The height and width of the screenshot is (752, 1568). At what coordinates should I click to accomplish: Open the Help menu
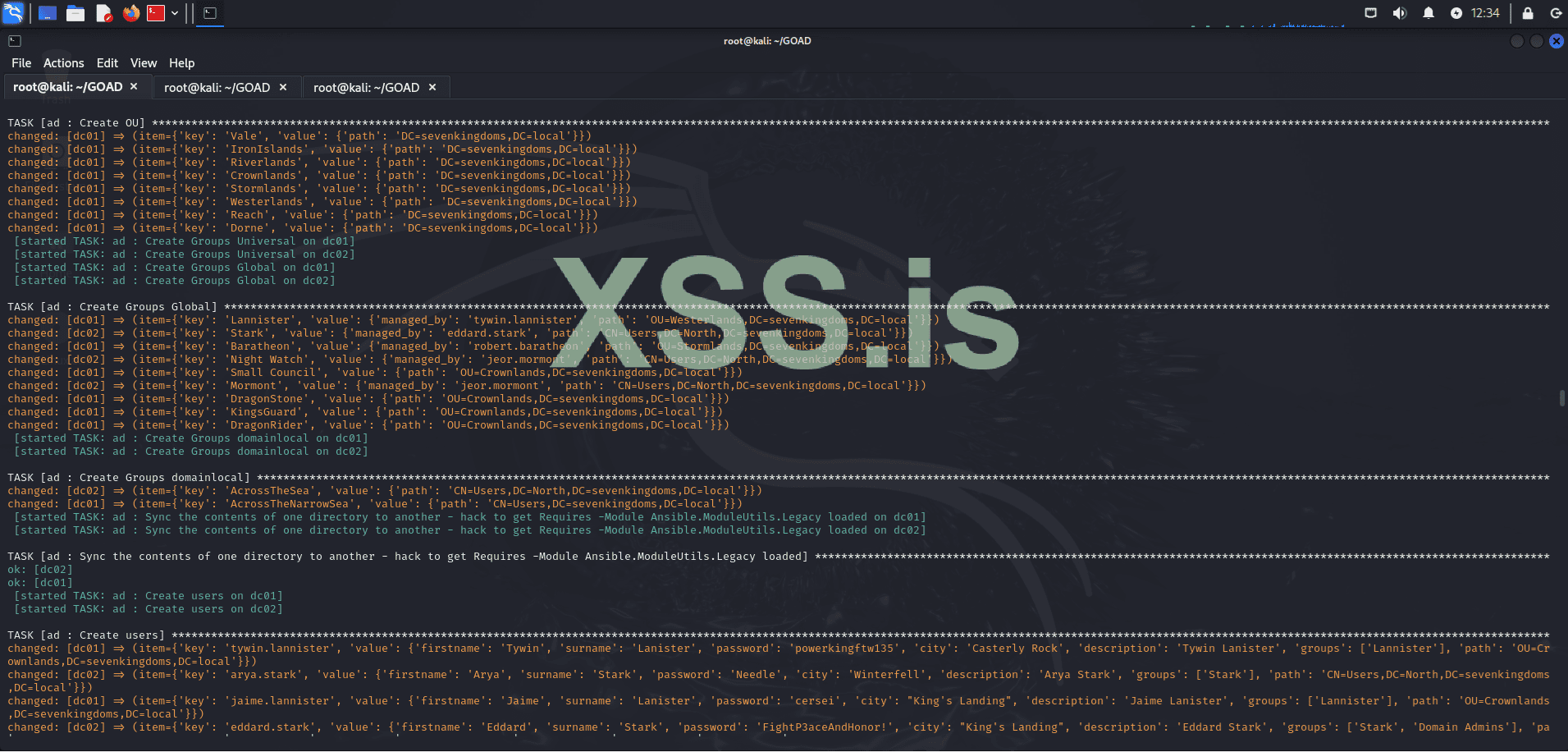(181, 62)
